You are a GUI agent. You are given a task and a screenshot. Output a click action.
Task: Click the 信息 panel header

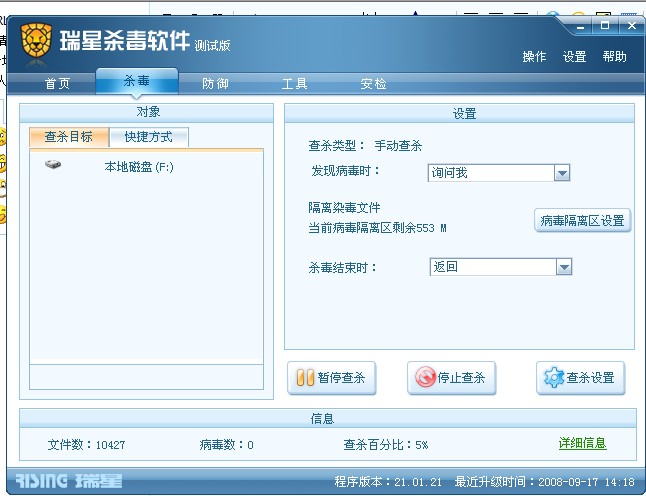(328, 419)
